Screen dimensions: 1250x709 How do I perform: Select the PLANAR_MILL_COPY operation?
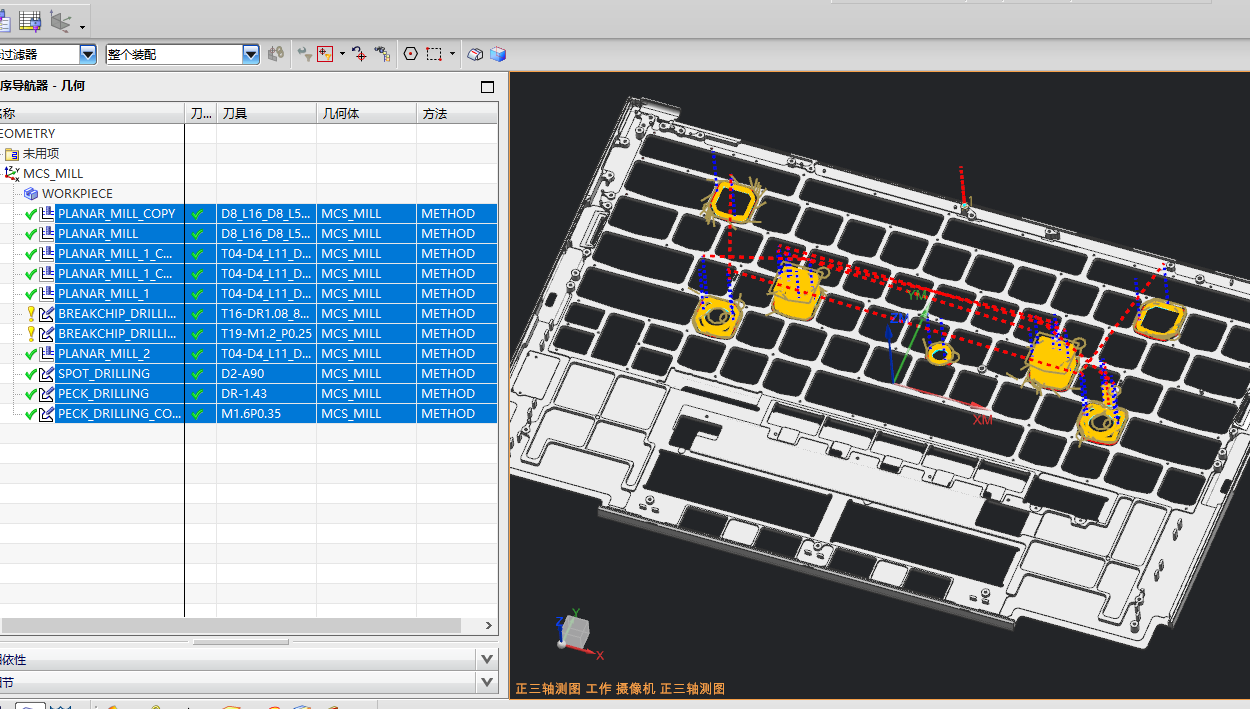coord(117,214)
